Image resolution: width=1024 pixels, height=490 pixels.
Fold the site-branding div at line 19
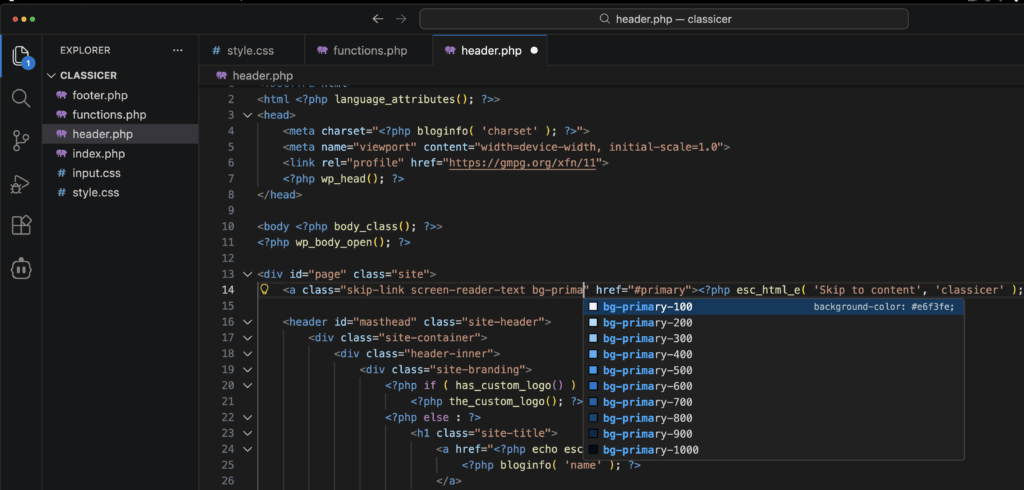pos(247,369)
